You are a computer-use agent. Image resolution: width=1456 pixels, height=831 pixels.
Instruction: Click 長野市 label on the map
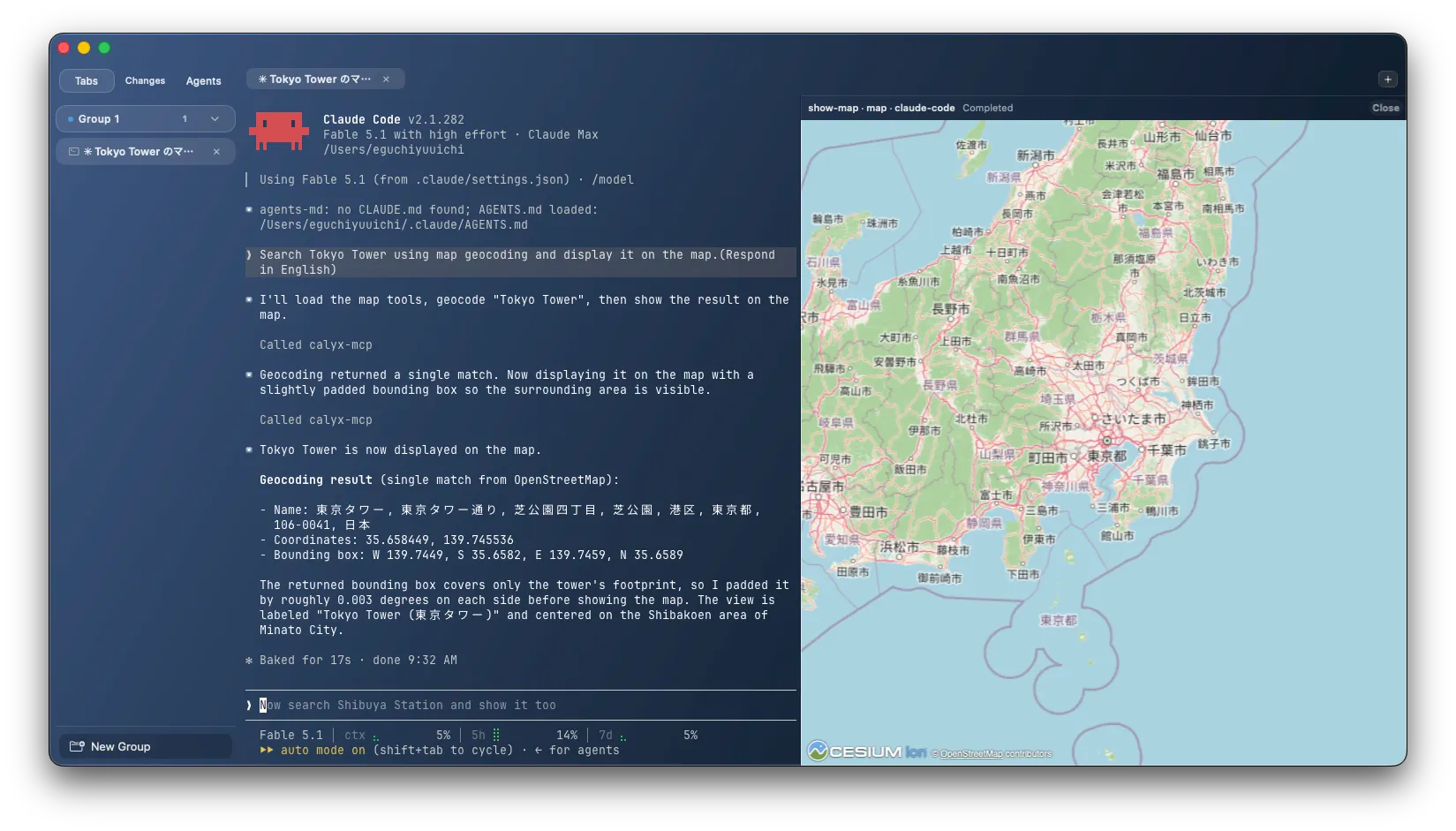[951, 309]
